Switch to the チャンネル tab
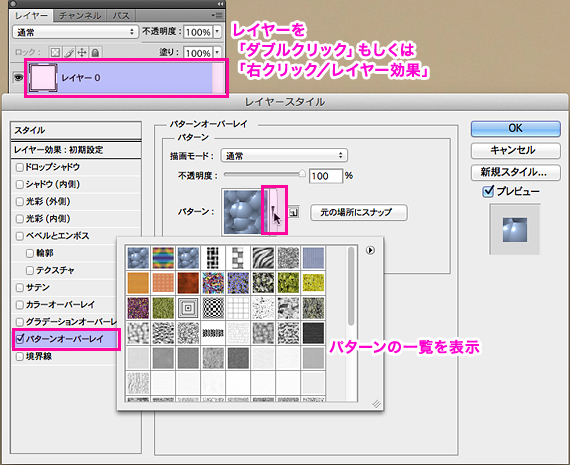Image resolution: width=570 pixels, height=465 pixels. (80, 16)
